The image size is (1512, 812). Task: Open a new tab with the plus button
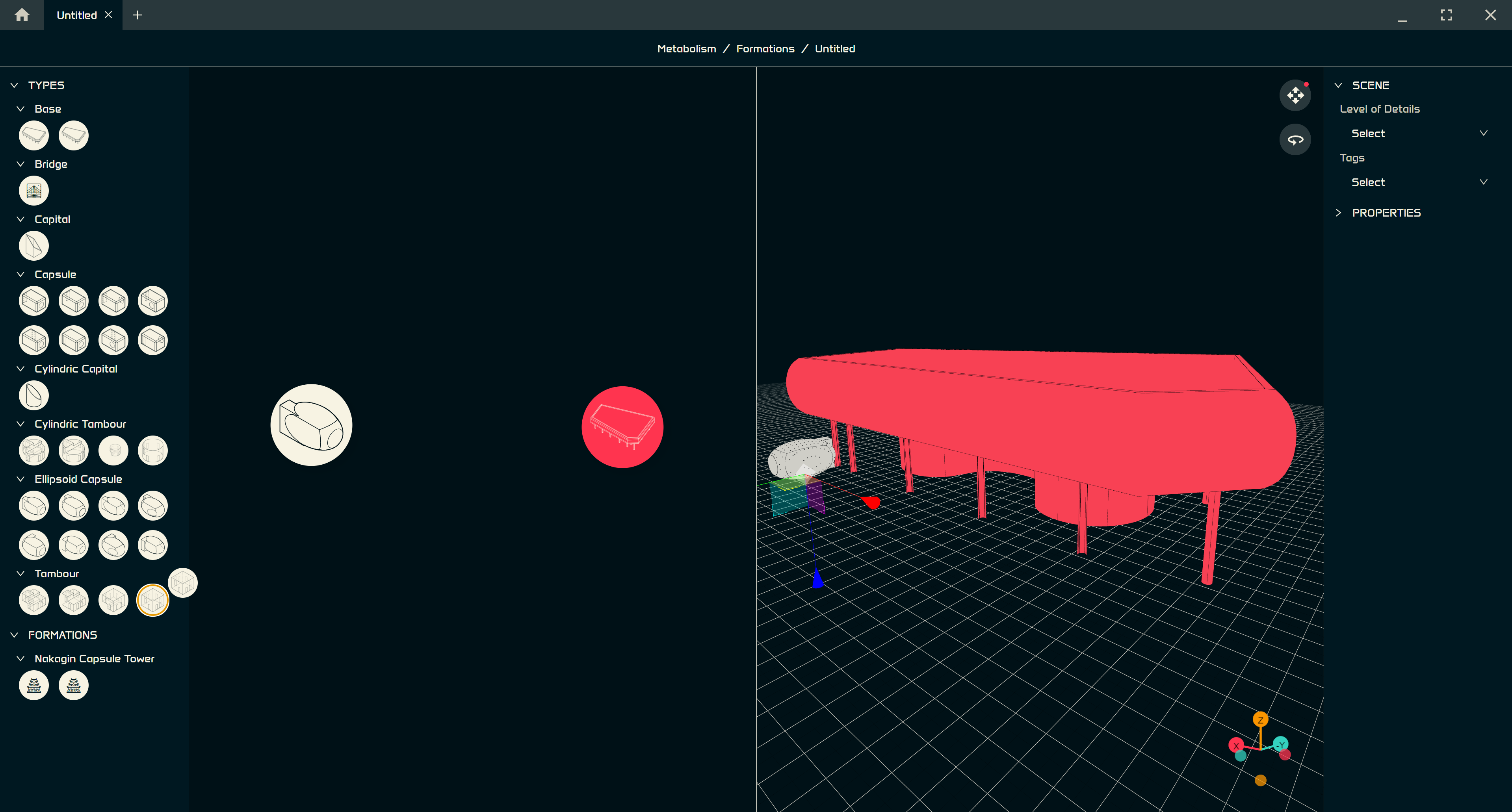[137, 15]
